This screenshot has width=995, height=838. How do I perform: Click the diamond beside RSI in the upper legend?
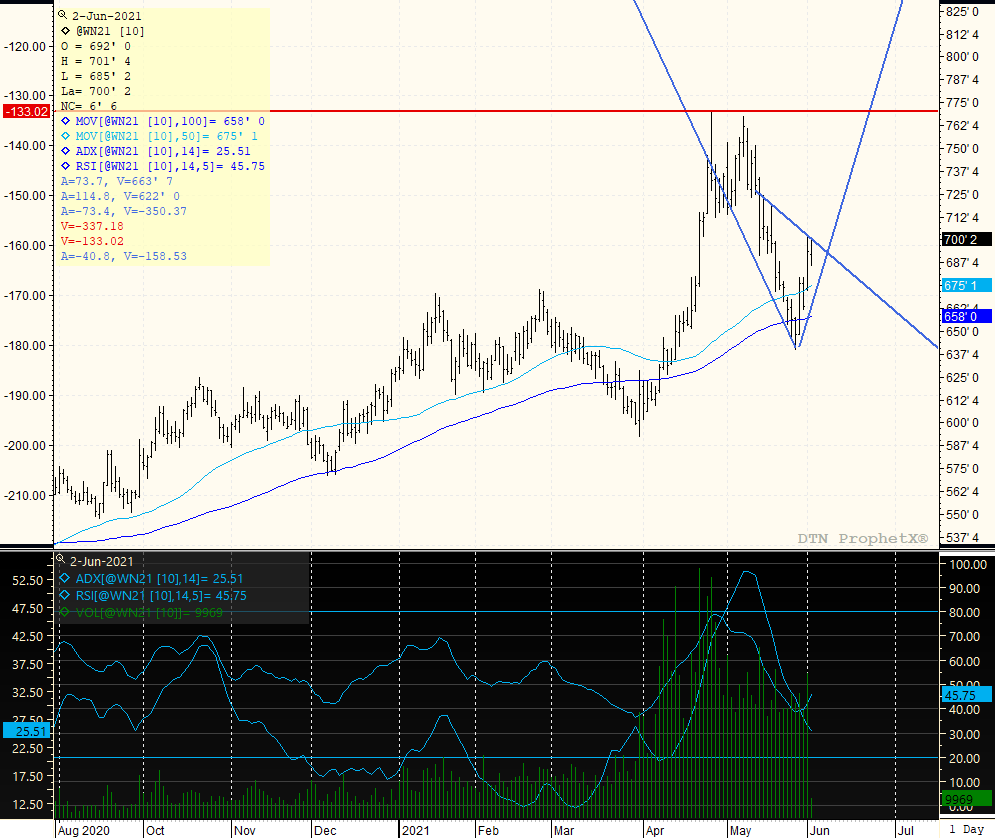pyautogui.click(x=65, y=166)
